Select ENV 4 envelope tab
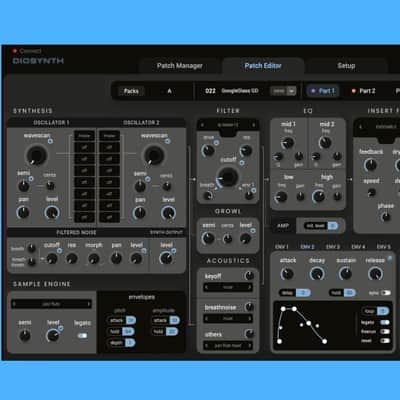The height and width of the screenshot is (400, 400). point(358,247)
